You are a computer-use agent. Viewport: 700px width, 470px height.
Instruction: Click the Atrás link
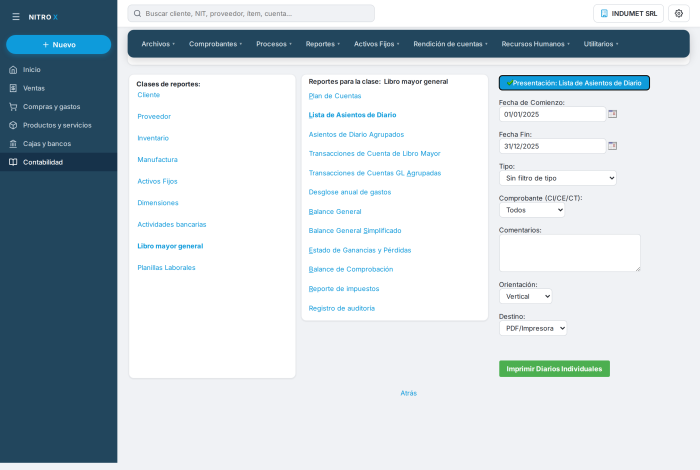pos(408,393)
